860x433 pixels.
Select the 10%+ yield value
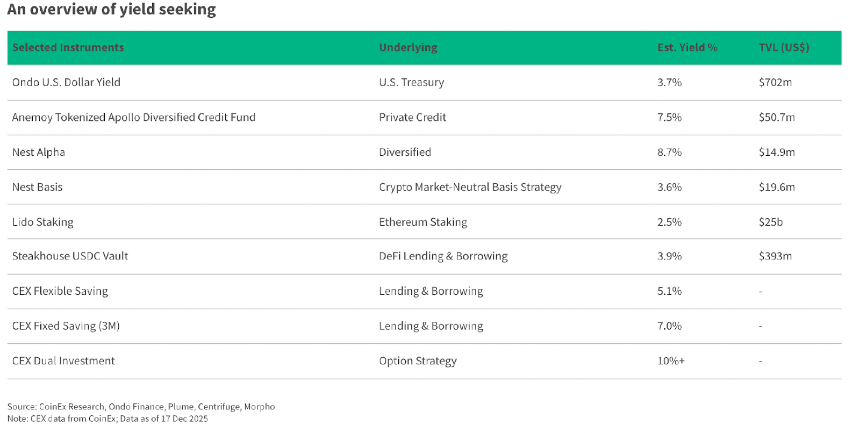pyautogui.click(x=671, y=360)
